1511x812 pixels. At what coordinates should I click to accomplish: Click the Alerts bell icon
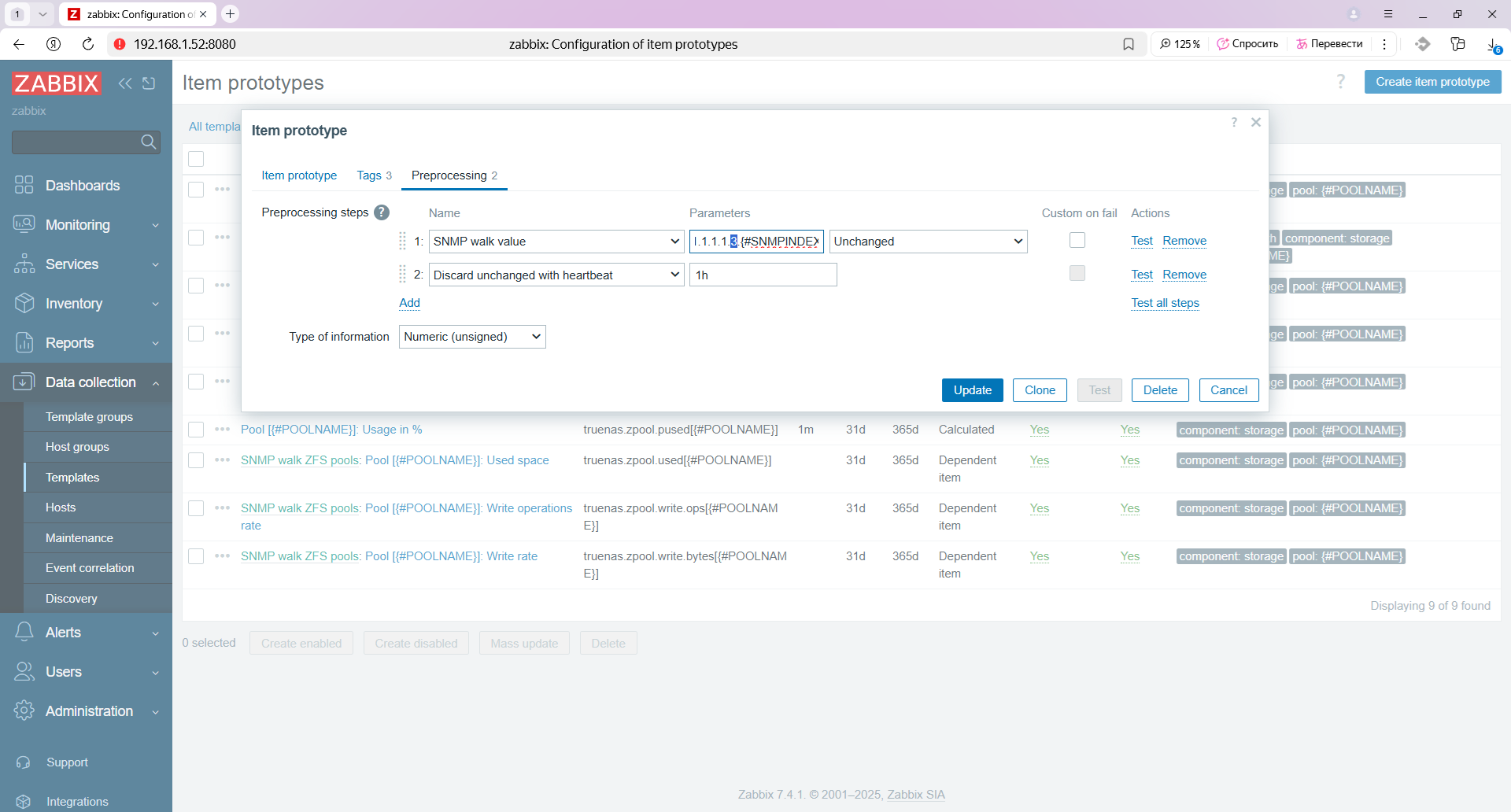24,632
